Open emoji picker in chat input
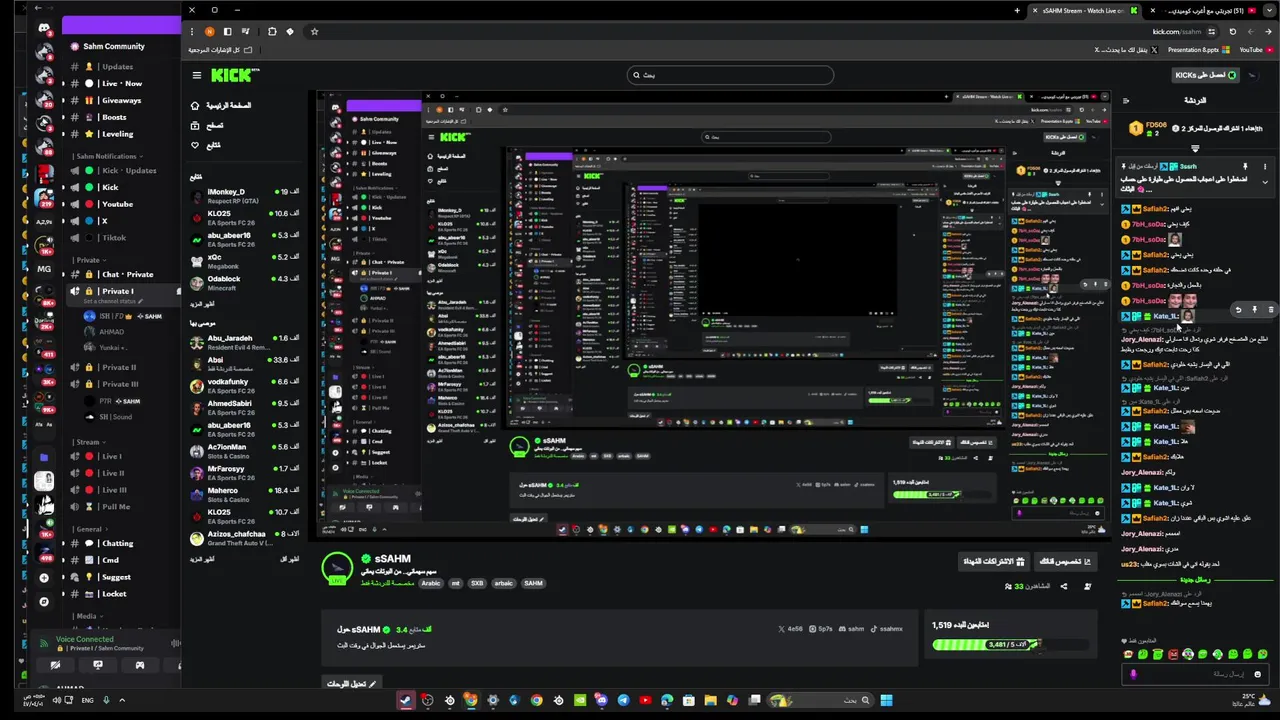 (1258, 674)
